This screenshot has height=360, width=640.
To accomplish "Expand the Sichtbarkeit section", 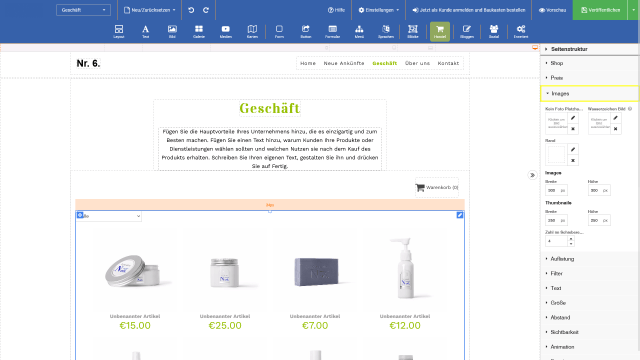I will pyautogui.click(x=589, y=332).
